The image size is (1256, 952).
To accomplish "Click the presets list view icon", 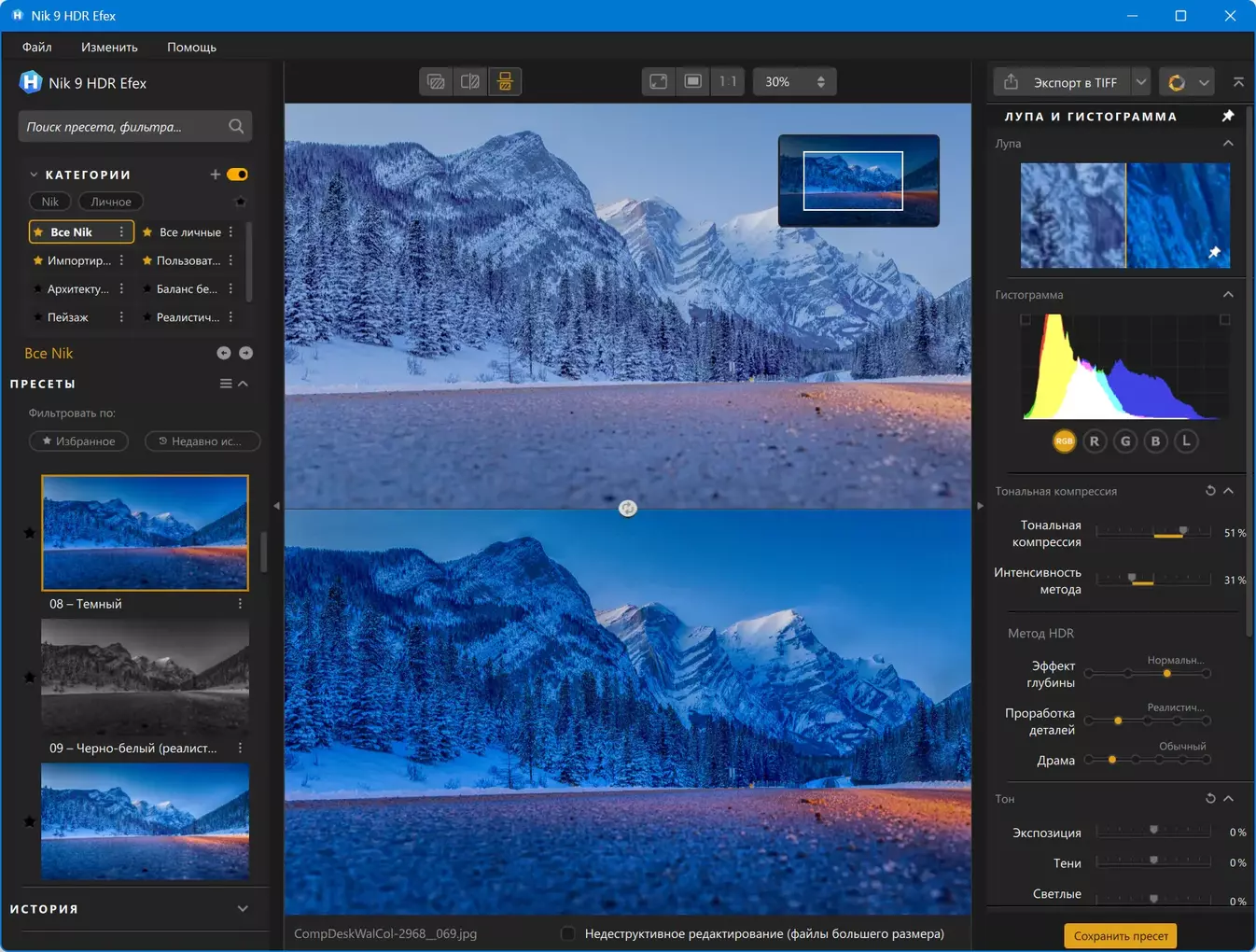I will (226, 384).
